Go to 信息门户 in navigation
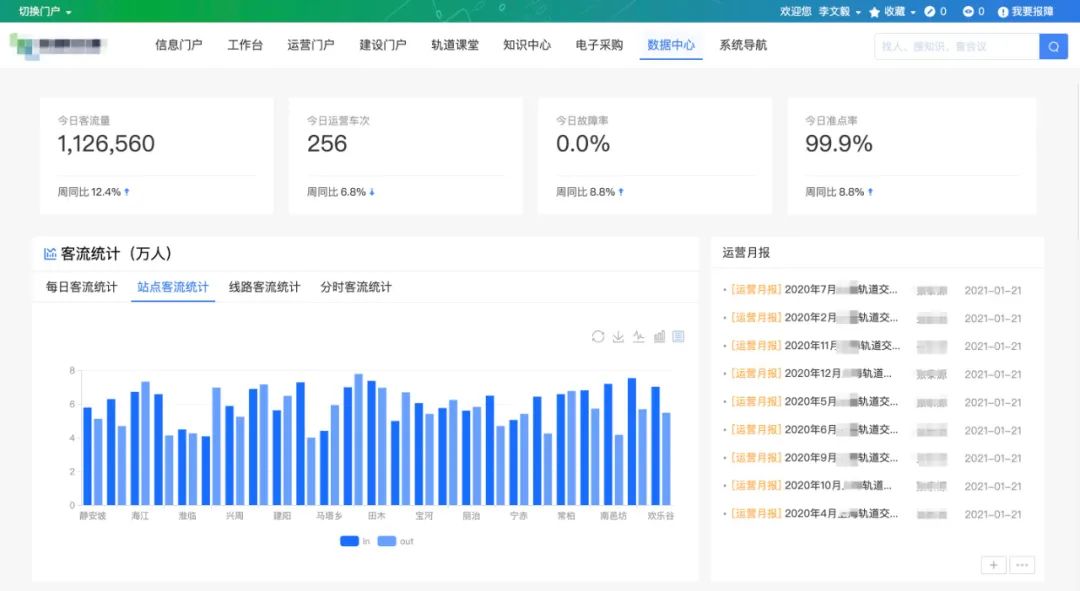The height and width of the screenshot is (591, 1080). (178, 45)
